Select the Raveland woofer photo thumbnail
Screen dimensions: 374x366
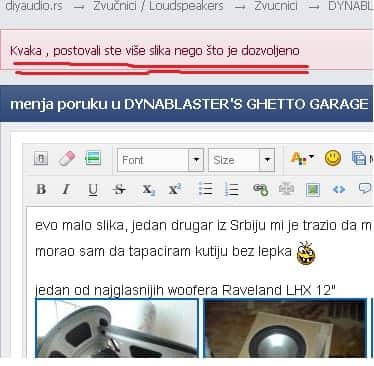(x=117, y=328)
